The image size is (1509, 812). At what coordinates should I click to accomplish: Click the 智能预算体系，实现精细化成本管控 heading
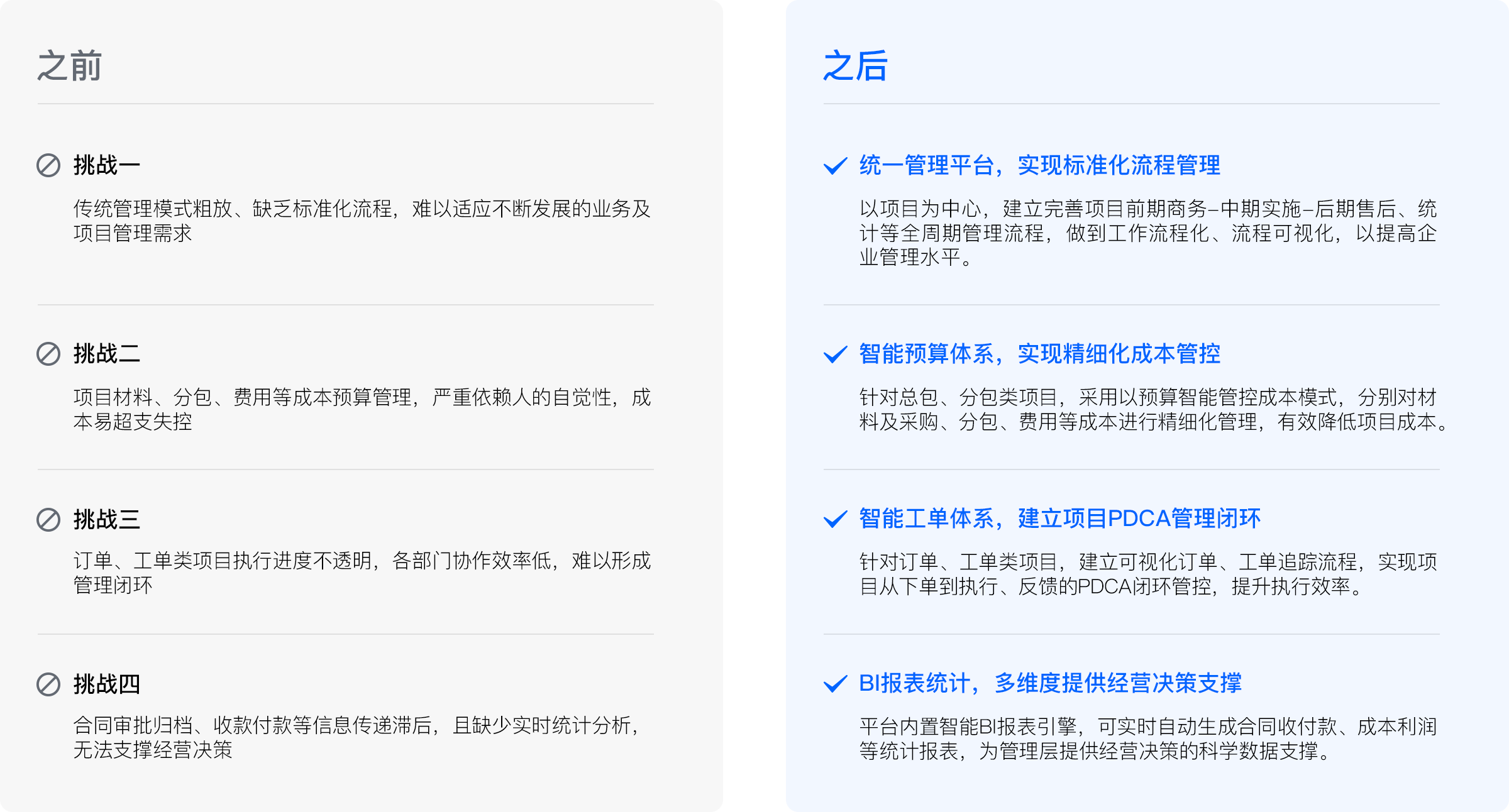pos(1039,354)
